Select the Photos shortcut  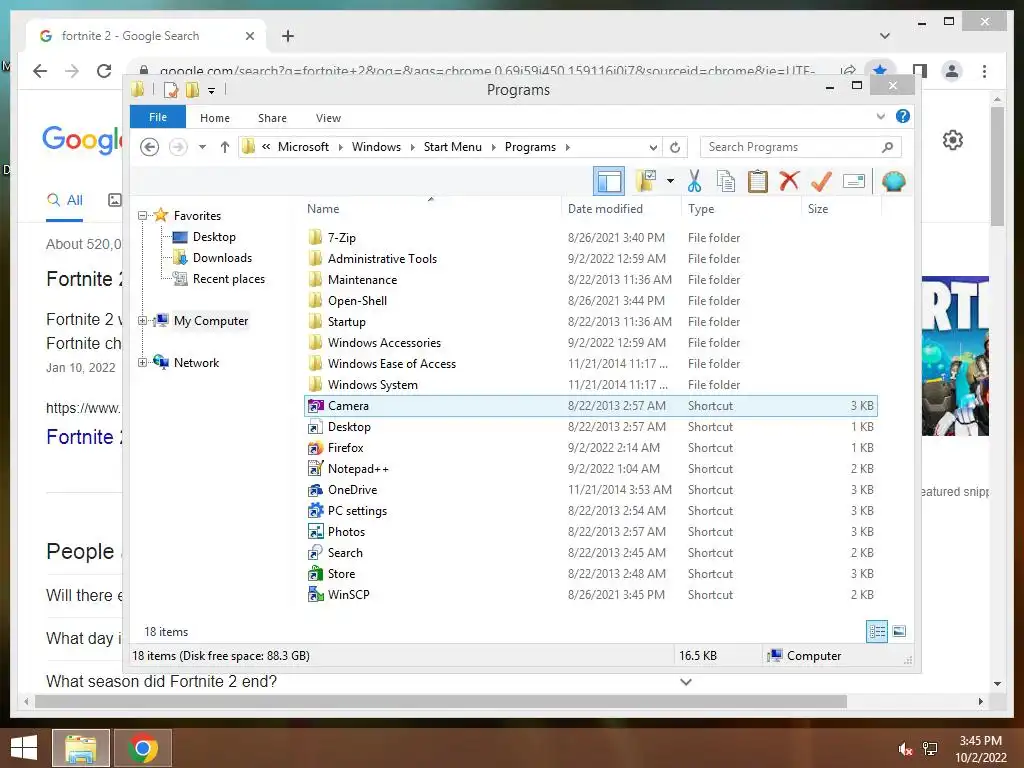pyautogui.click(x=590, y=532)
